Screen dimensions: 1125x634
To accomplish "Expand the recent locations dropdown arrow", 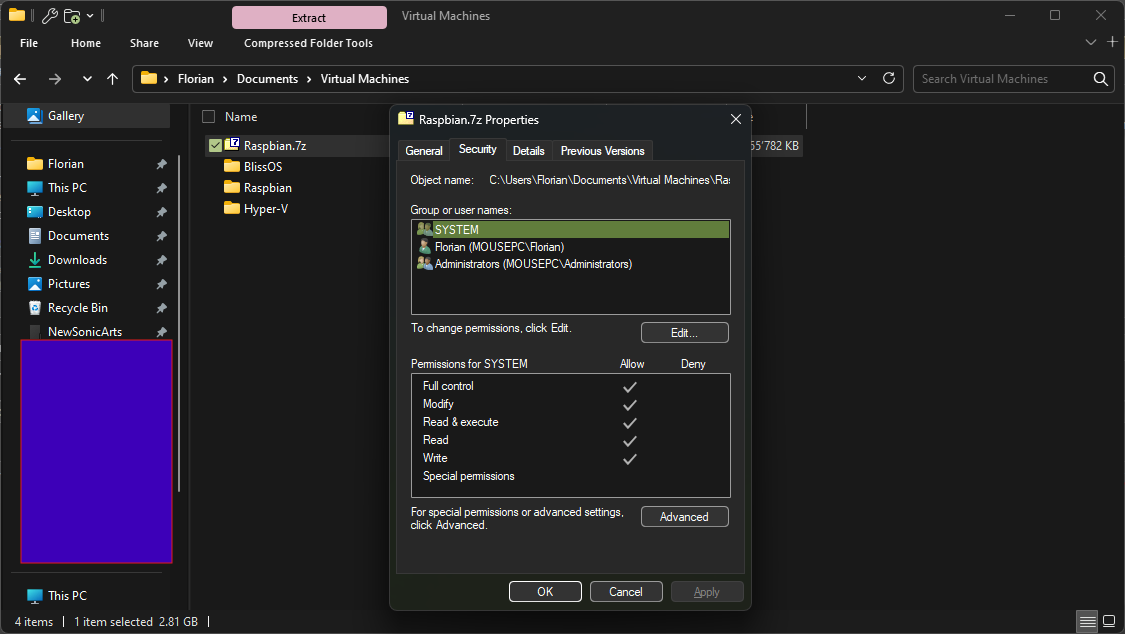I will coord(87,79).
